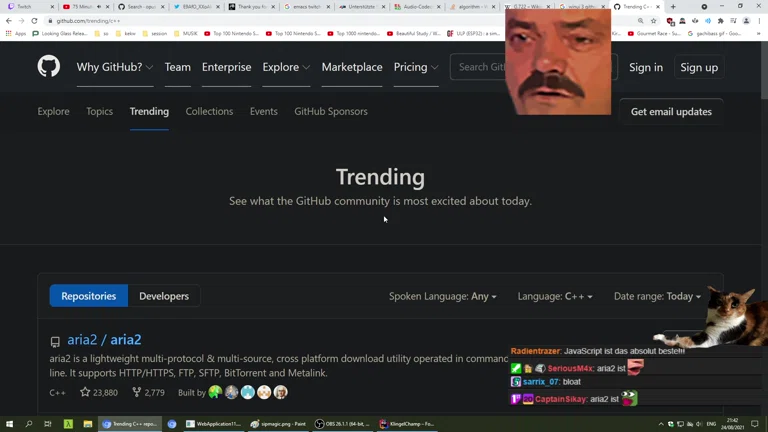Click the browser back arrow
The width and height of the screenshot is (768, 432).
pos(9,20)
